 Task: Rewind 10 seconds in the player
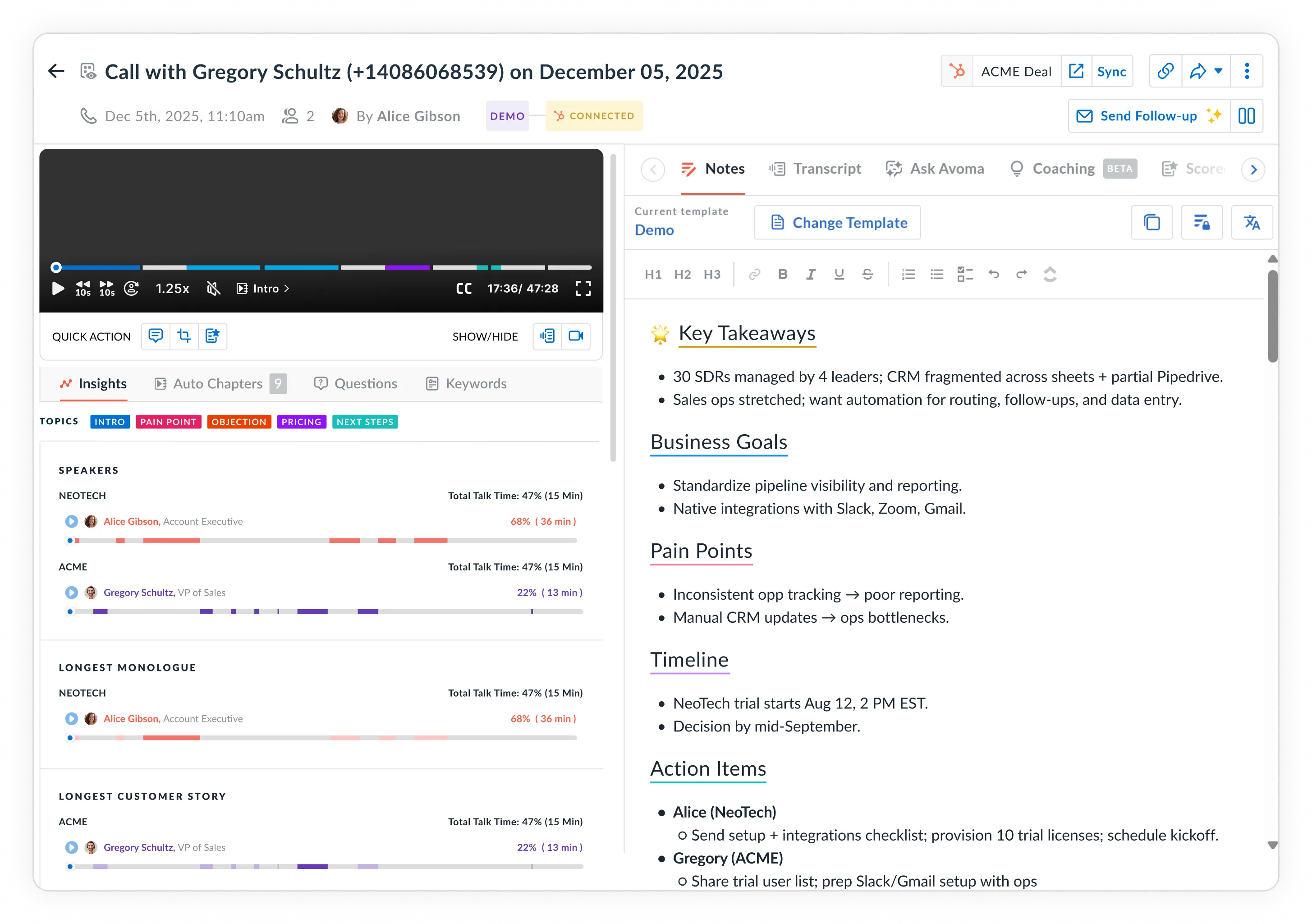[x=83, y=289]
